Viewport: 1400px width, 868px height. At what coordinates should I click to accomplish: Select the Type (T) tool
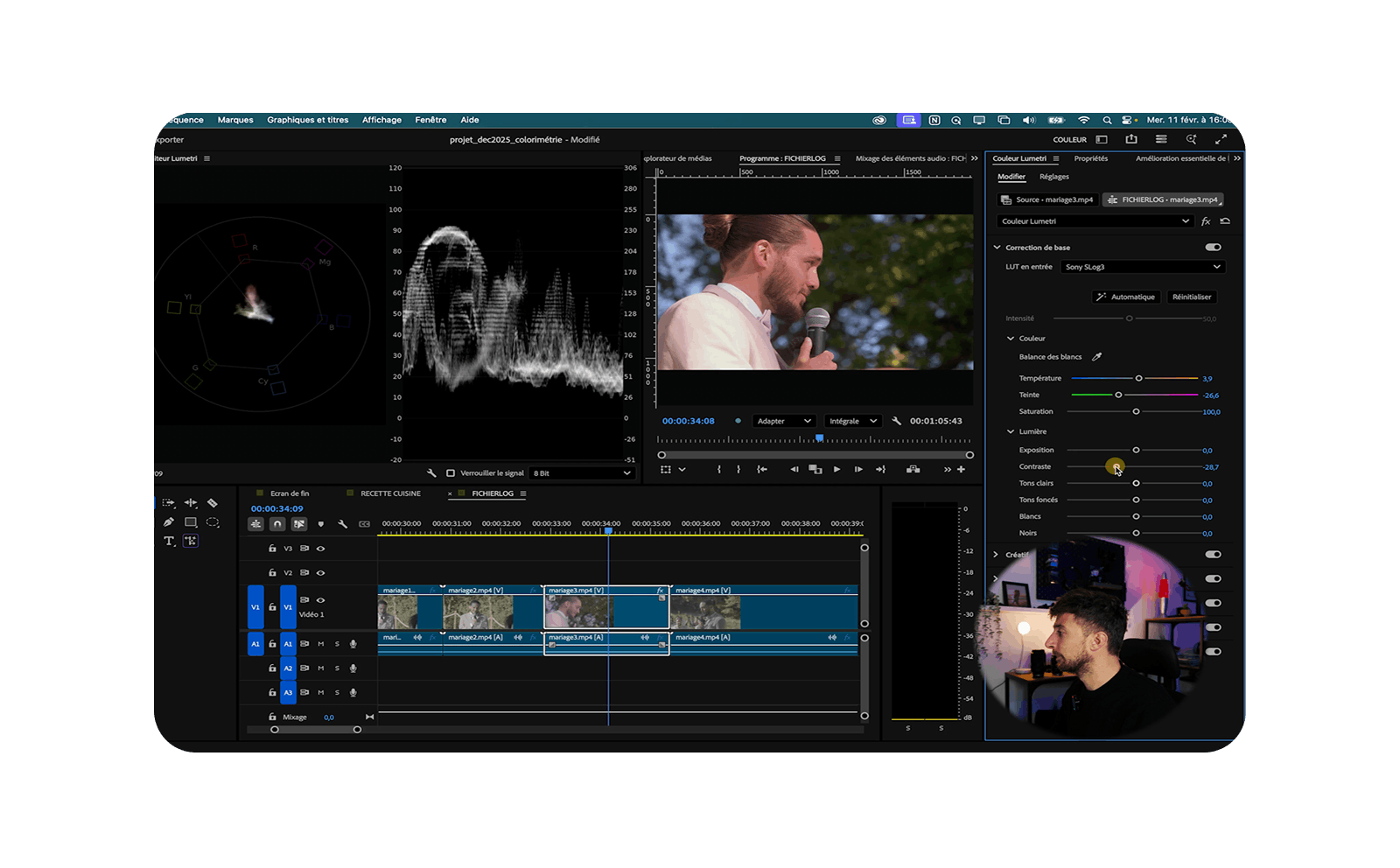[x=169, y=542]
